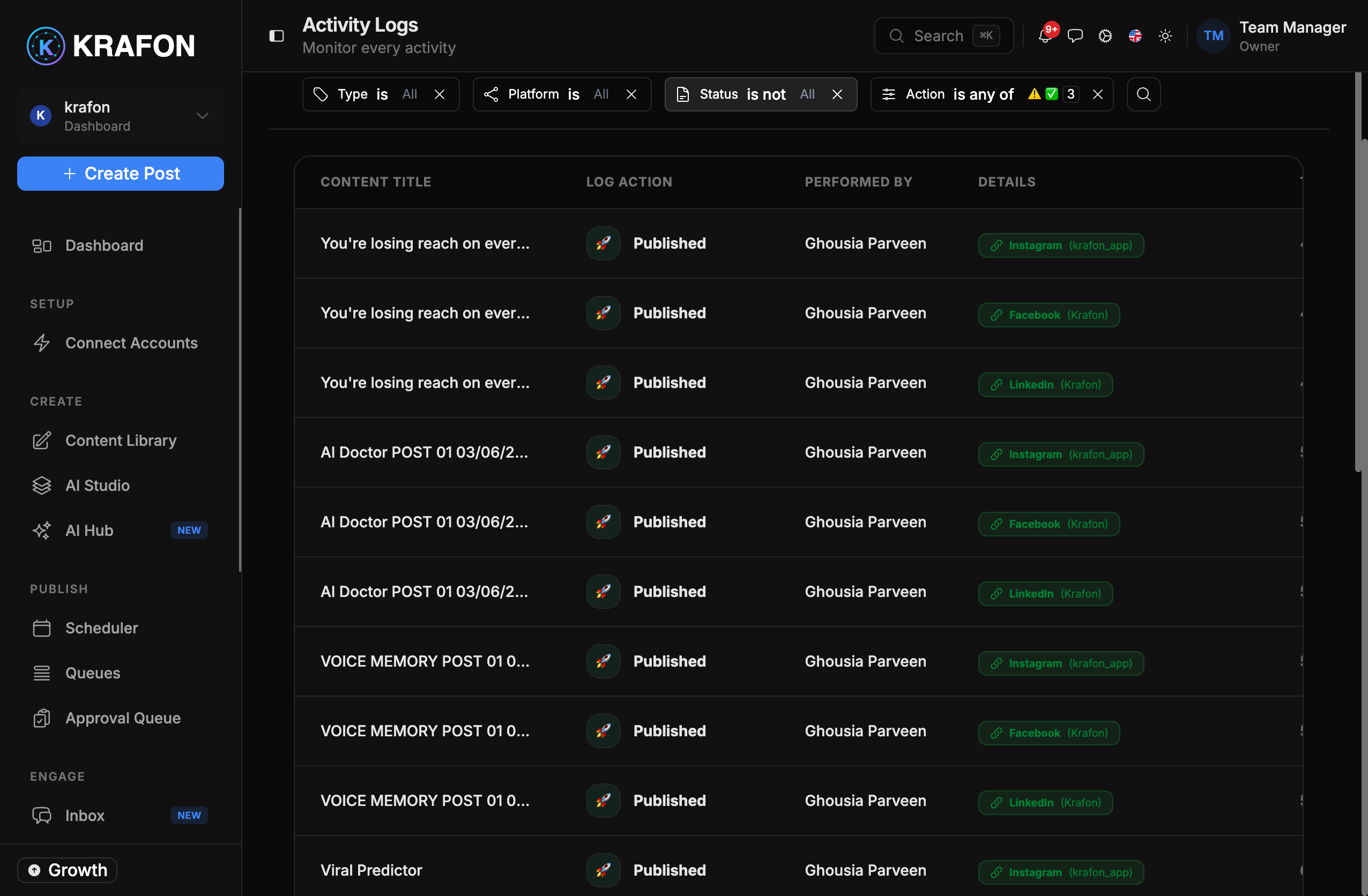Viewport: 1368px width, 896px height.
Task: Open Facebook link in VOICE MEMORY row
Action: point(1049,733)
